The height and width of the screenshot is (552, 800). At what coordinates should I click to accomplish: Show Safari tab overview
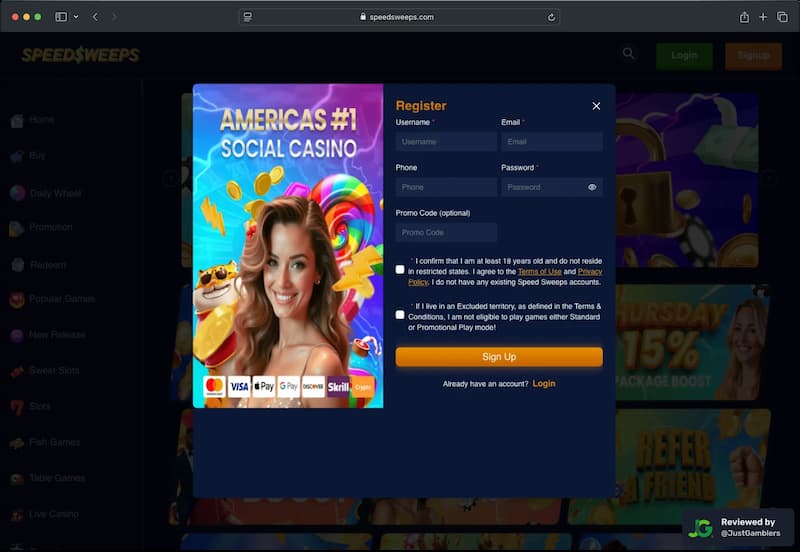783,17
